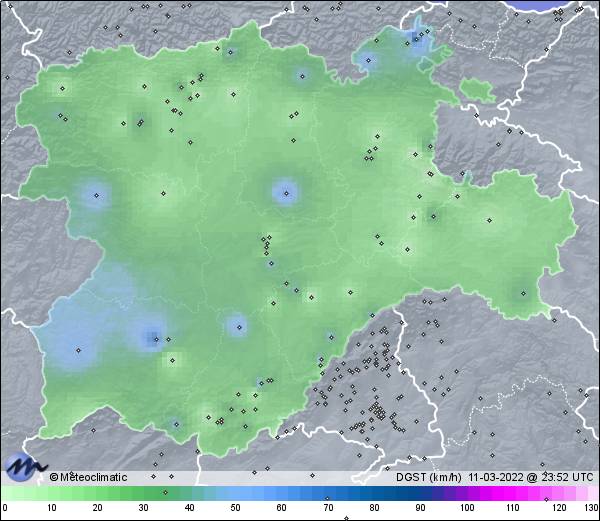
Task: Click legend value 20
Action: (x=98, y=508)
